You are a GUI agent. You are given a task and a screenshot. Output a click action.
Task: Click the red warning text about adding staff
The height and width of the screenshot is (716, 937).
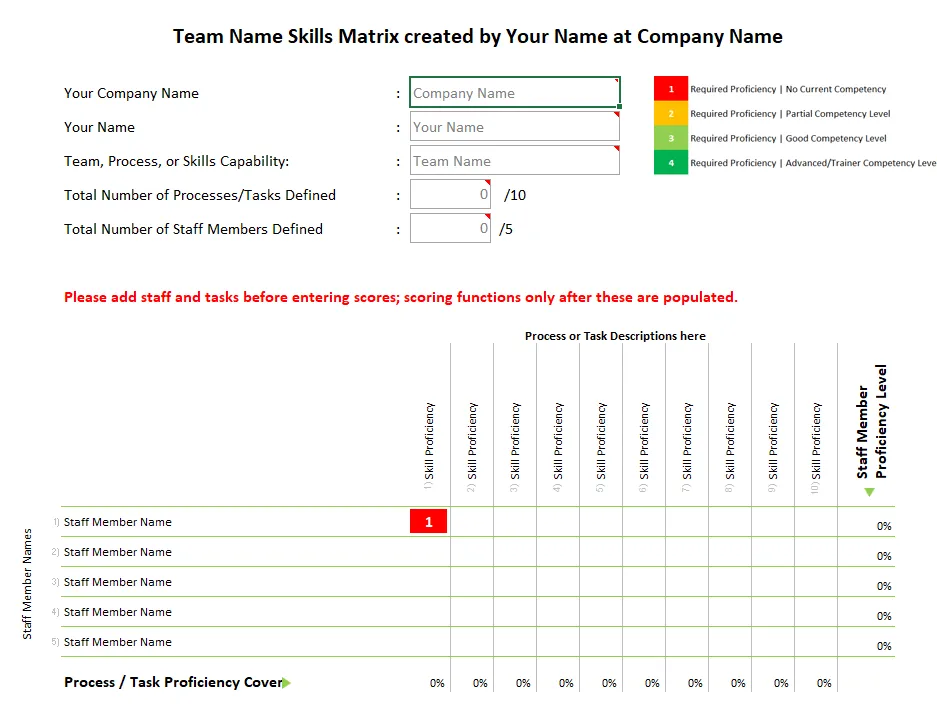pos(400,297)
